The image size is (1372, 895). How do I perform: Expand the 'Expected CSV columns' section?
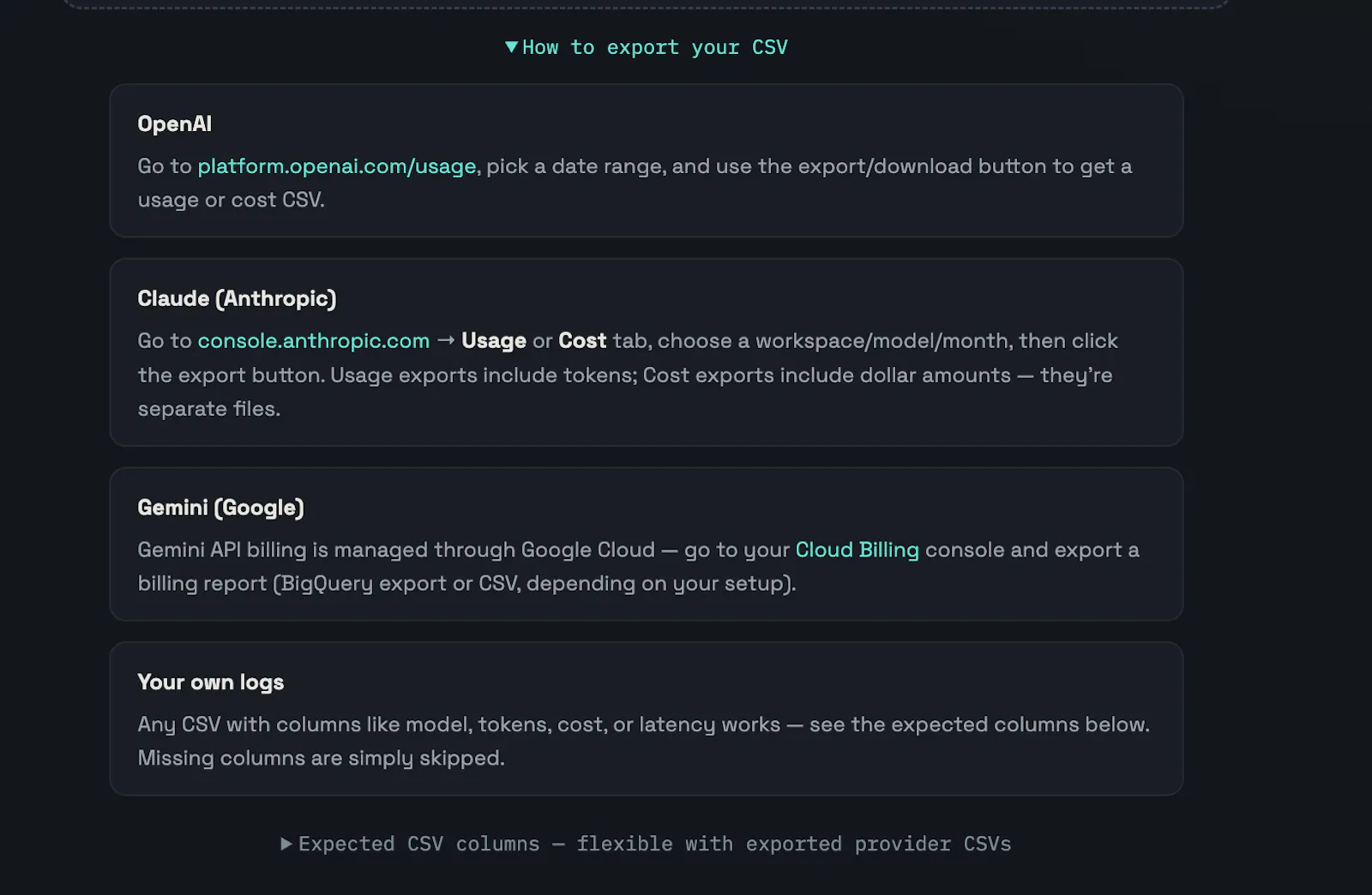[x=647, y=844]
